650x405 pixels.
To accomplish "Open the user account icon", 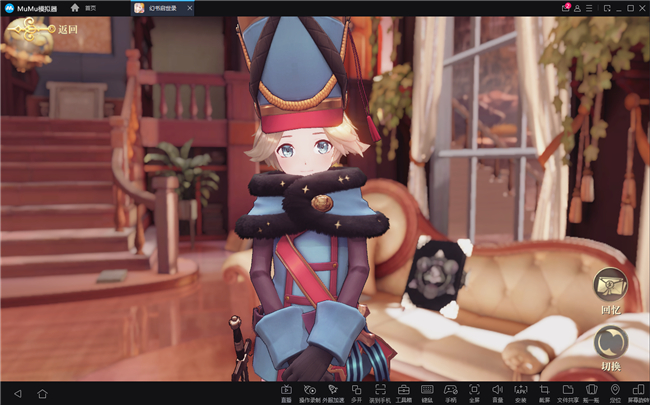I will 577,8.
